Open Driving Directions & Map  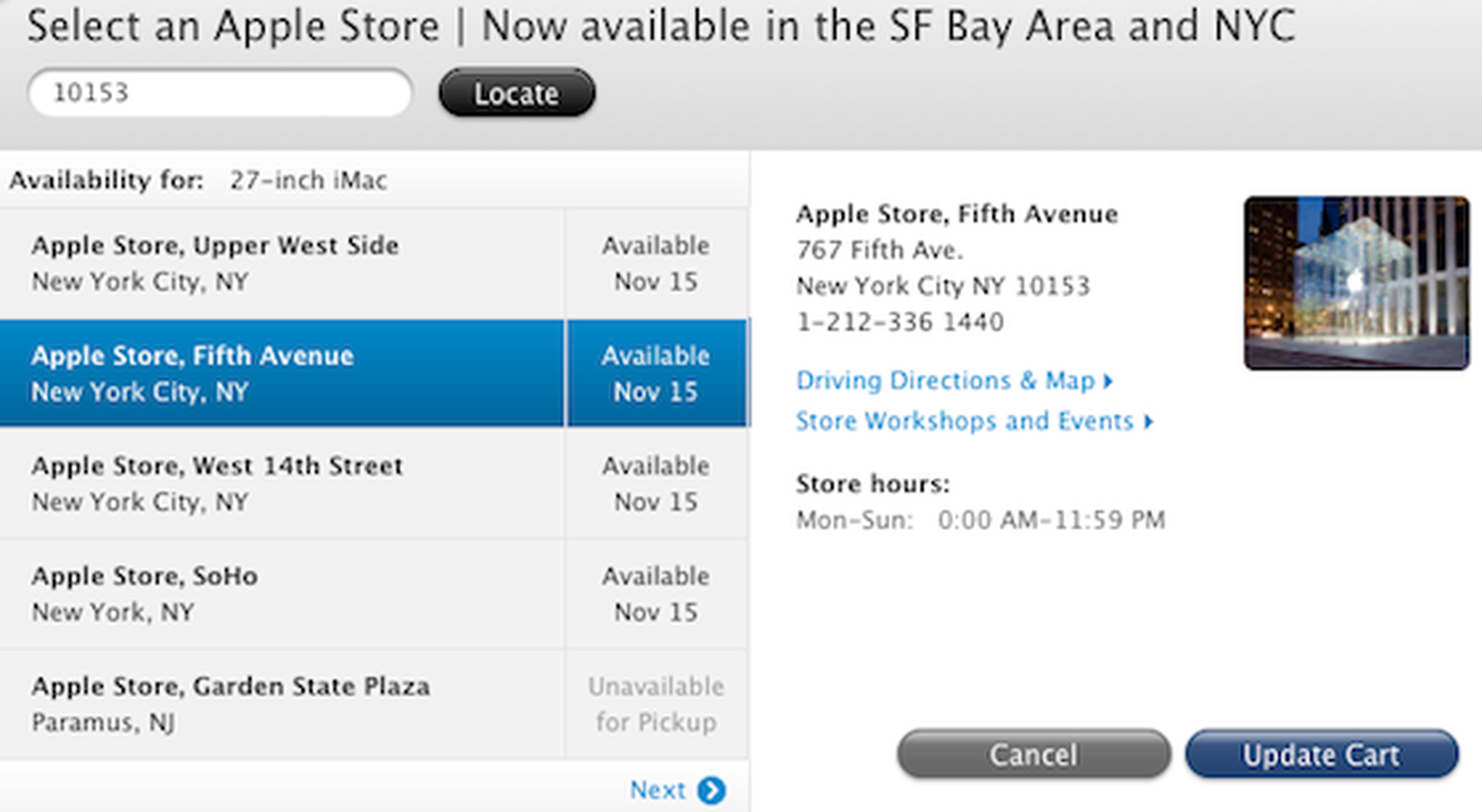(945, 381)
